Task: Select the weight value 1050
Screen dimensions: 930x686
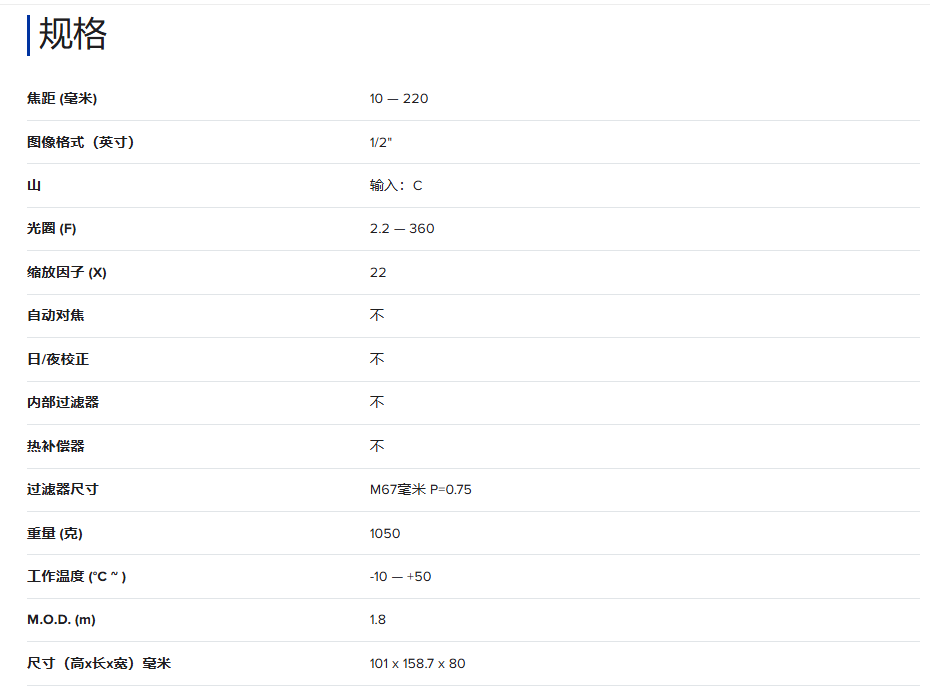Action: pos(385,533)
